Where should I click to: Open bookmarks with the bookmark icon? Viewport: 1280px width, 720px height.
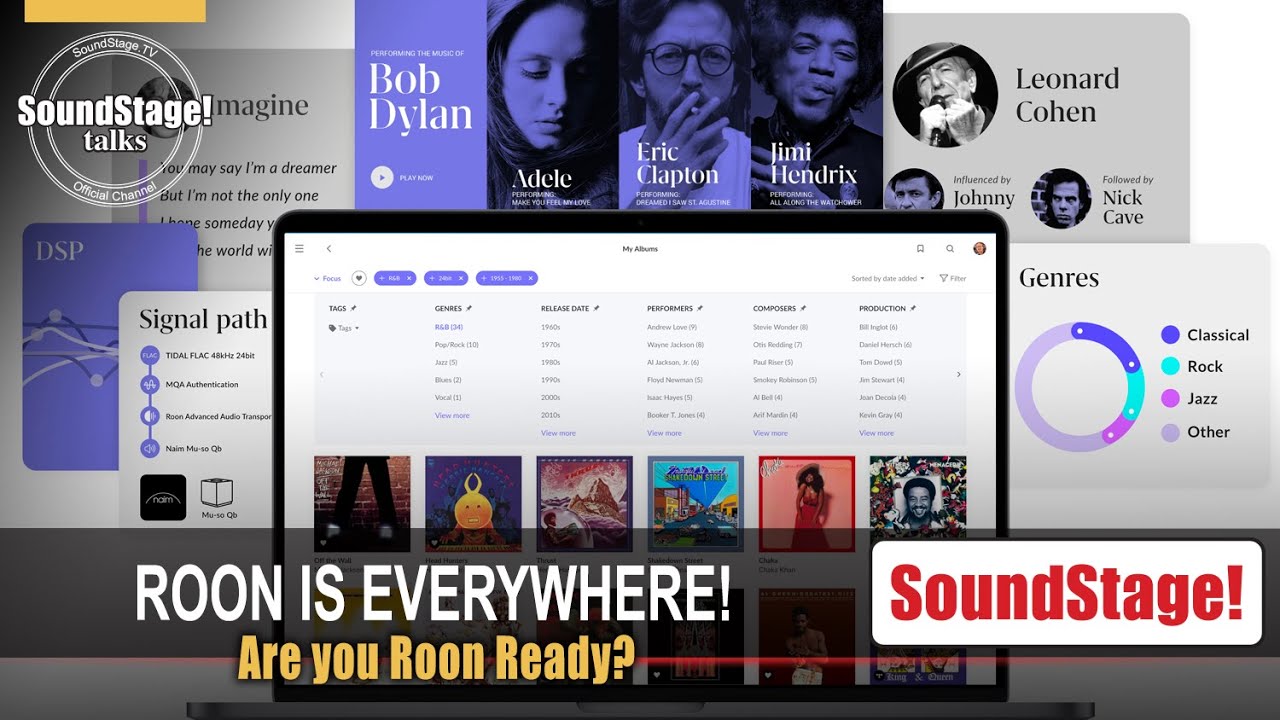(920, 248)
